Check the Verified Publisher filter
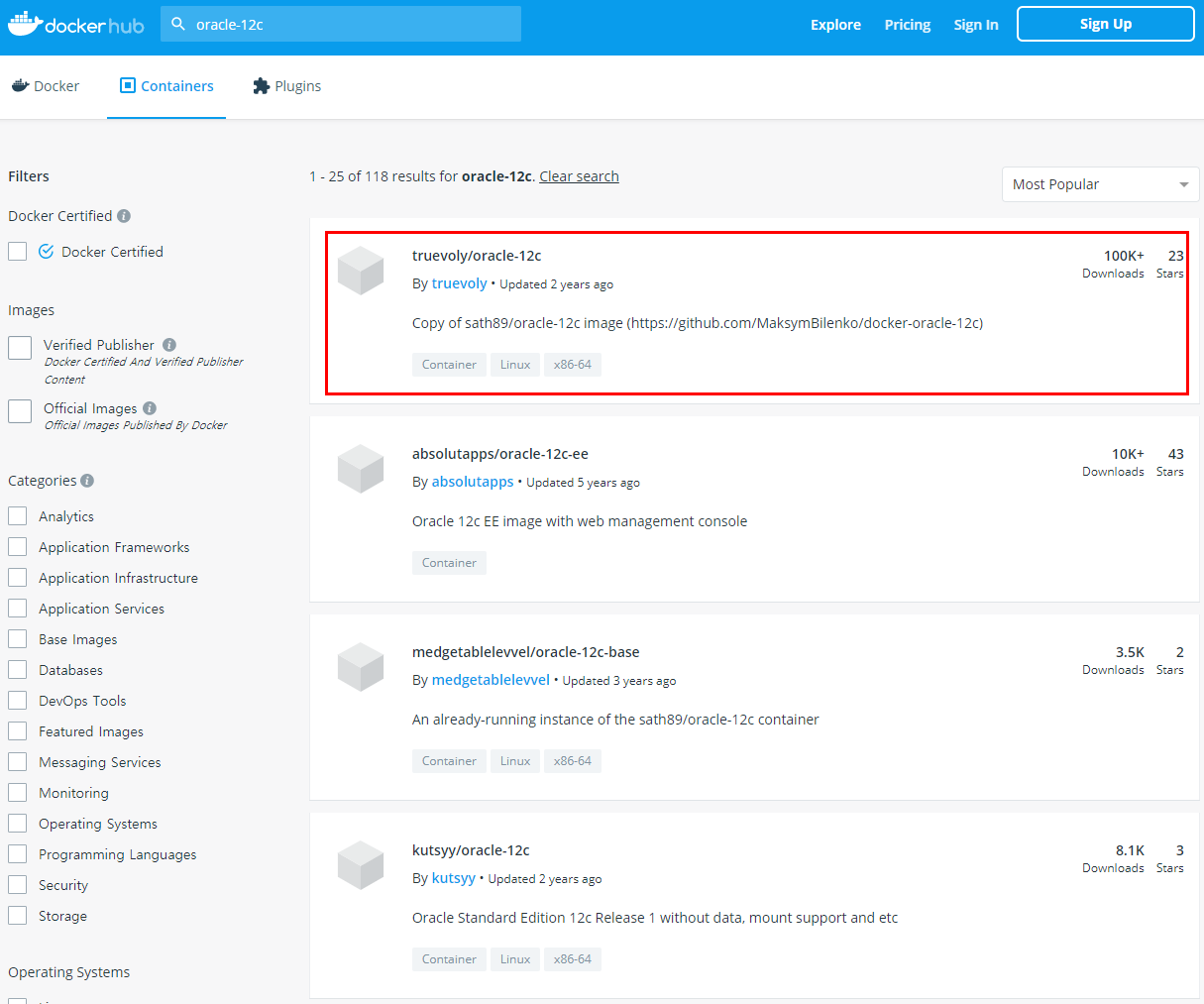This screenshot has height=1004, width=1204. (x=20, y=348)
